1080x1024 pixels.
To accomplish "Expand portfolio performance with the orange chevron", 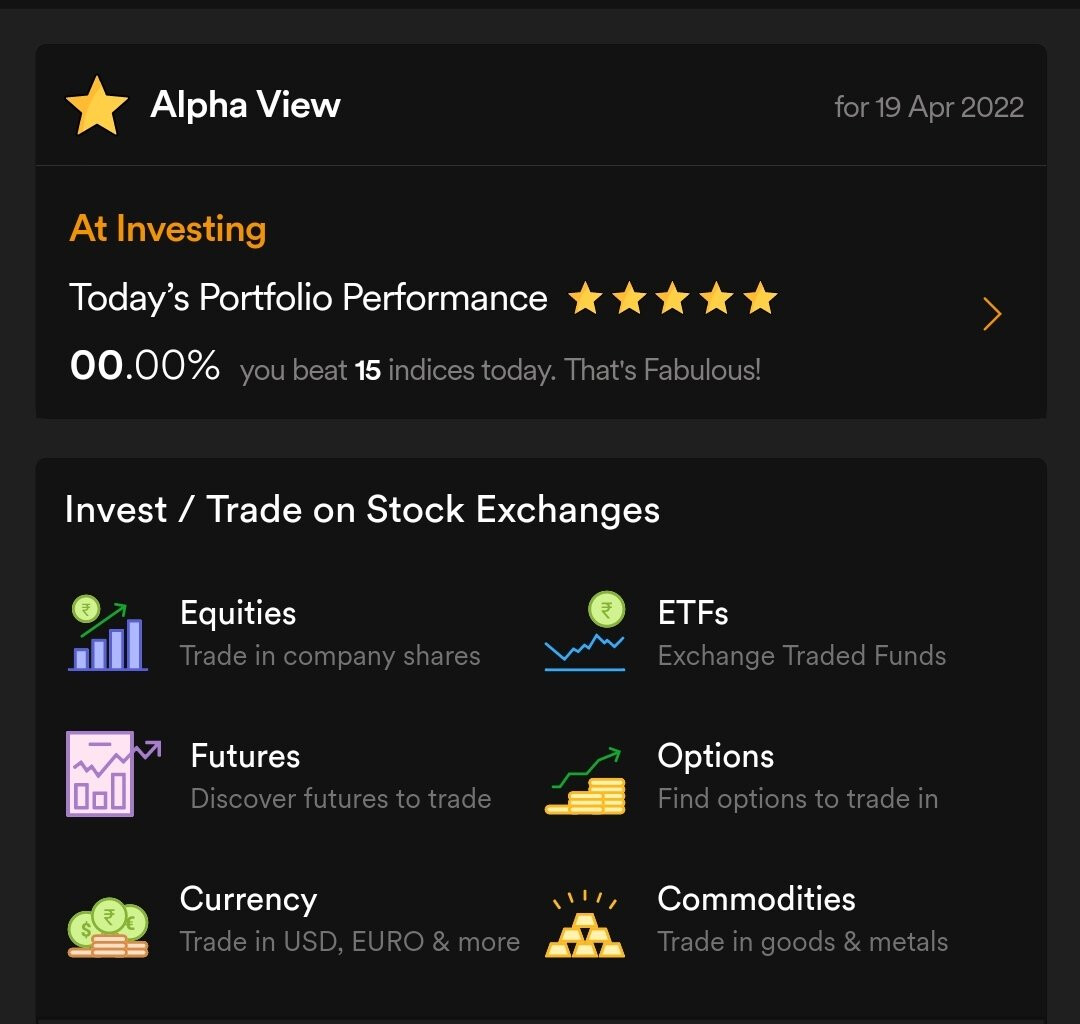I will (992, 314).
